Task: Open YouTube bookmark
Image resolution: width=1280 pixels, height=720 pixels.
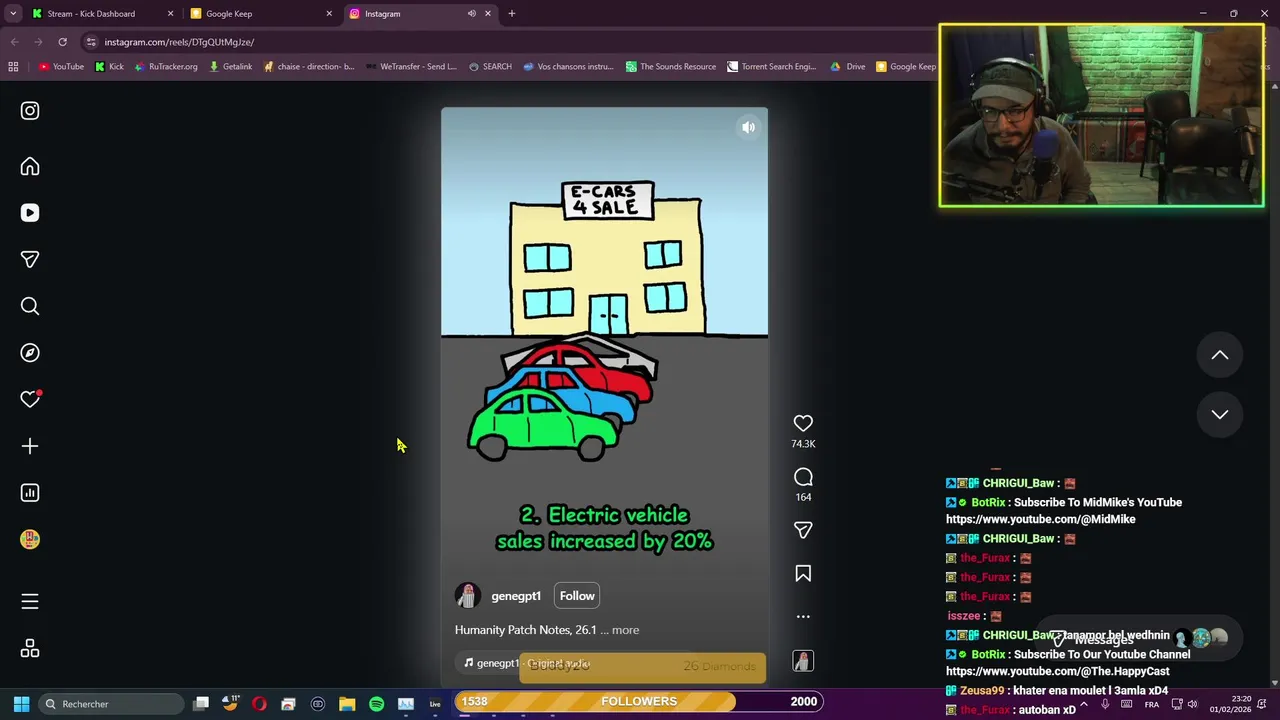Action: tap(61, 67)
